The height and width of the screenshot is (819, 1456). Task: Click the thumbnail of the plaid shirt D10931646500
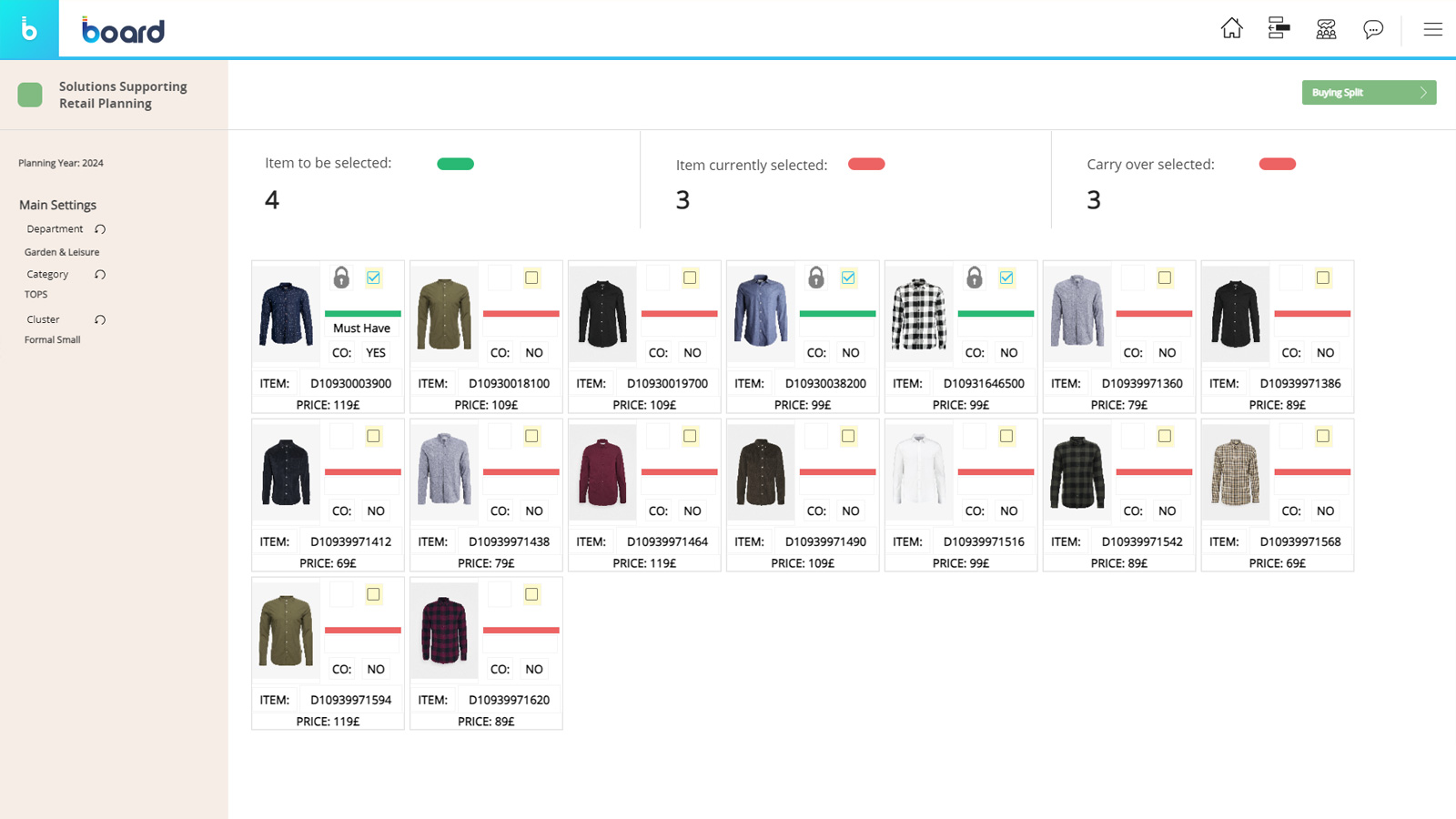(918, 312)
